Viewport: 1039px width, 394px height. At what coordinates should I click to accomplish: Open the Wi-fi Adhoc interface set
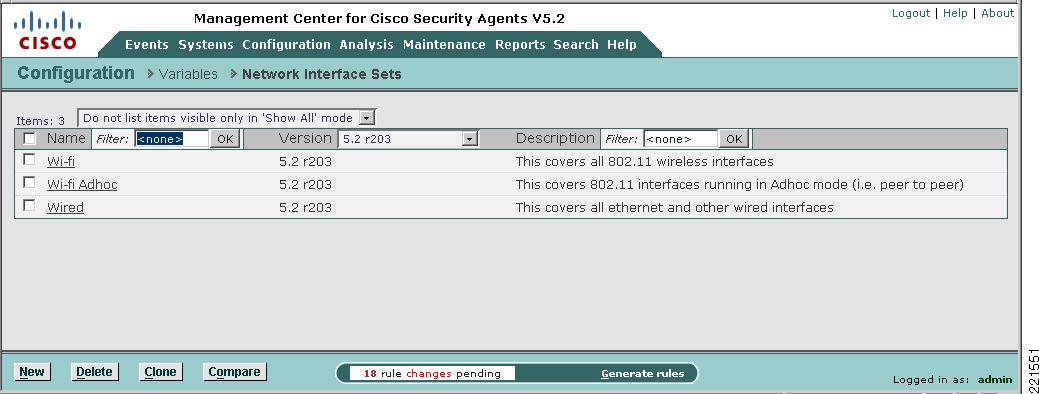tap(82, 185)
